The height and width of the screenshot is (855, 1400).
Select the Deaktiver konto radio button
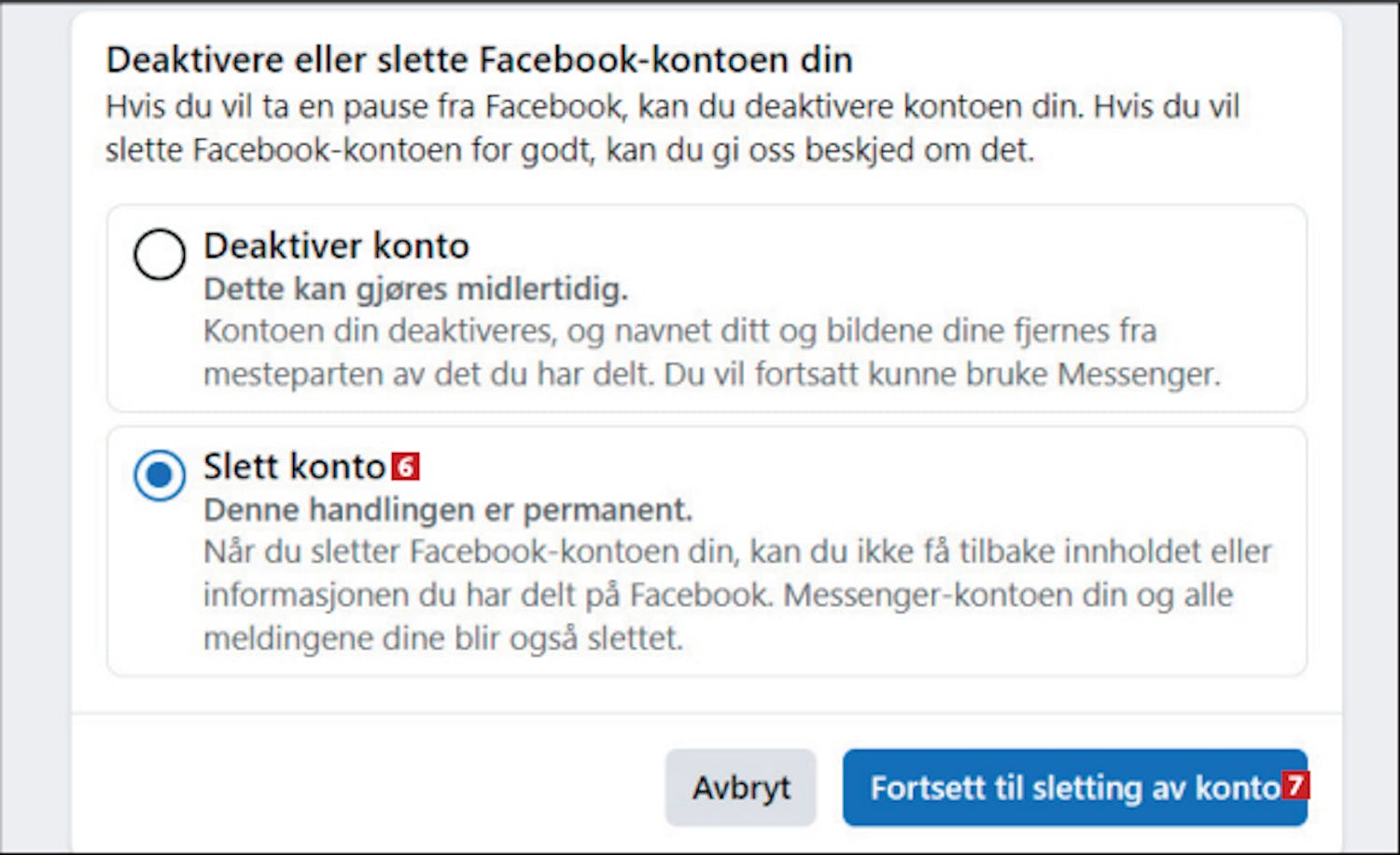tap(160, 254)
